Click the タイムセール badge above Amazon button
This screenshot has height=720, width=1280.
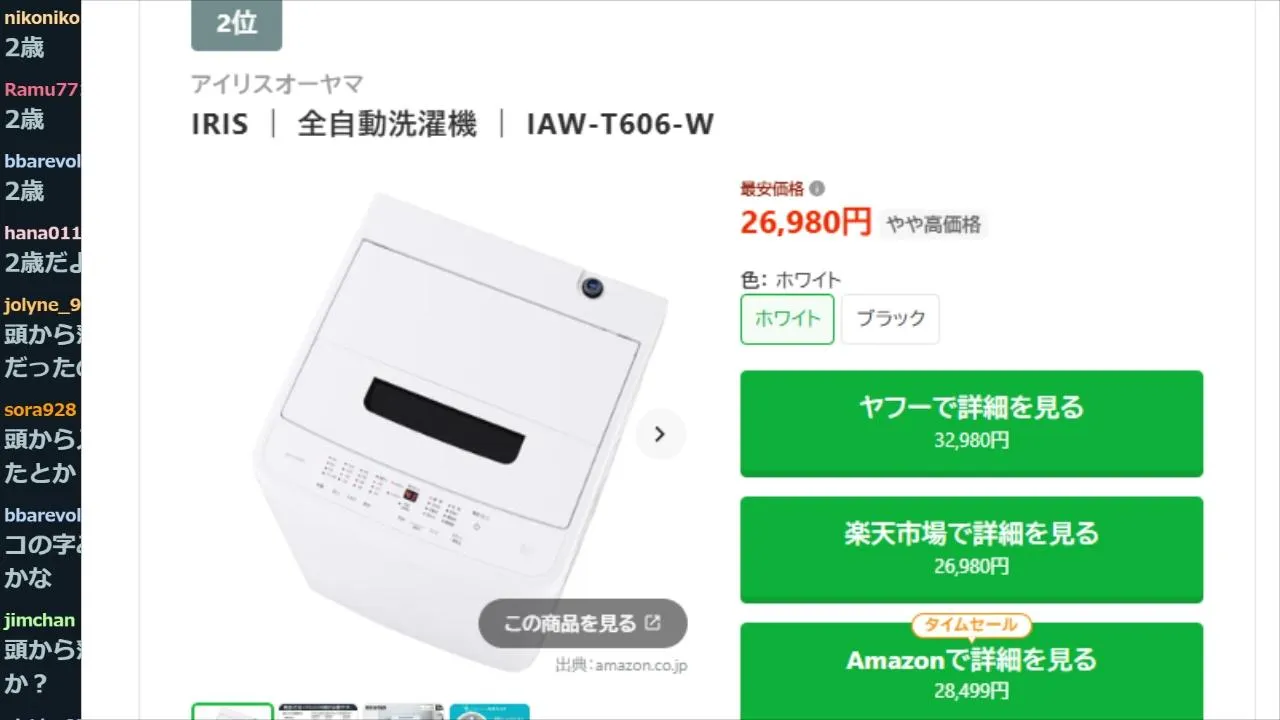pos(971,625)
